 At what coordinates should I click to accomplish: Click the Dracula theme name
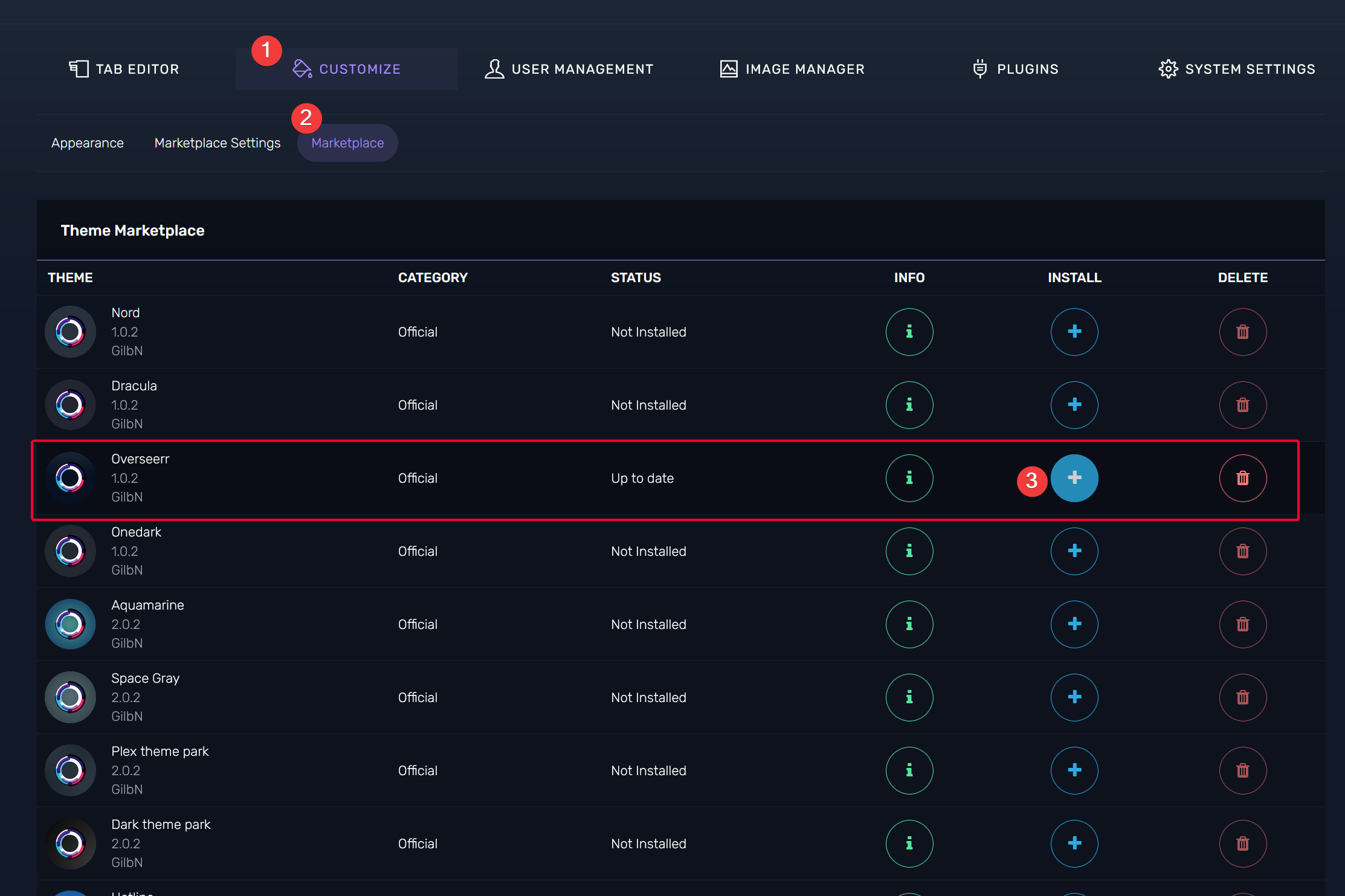134,385
